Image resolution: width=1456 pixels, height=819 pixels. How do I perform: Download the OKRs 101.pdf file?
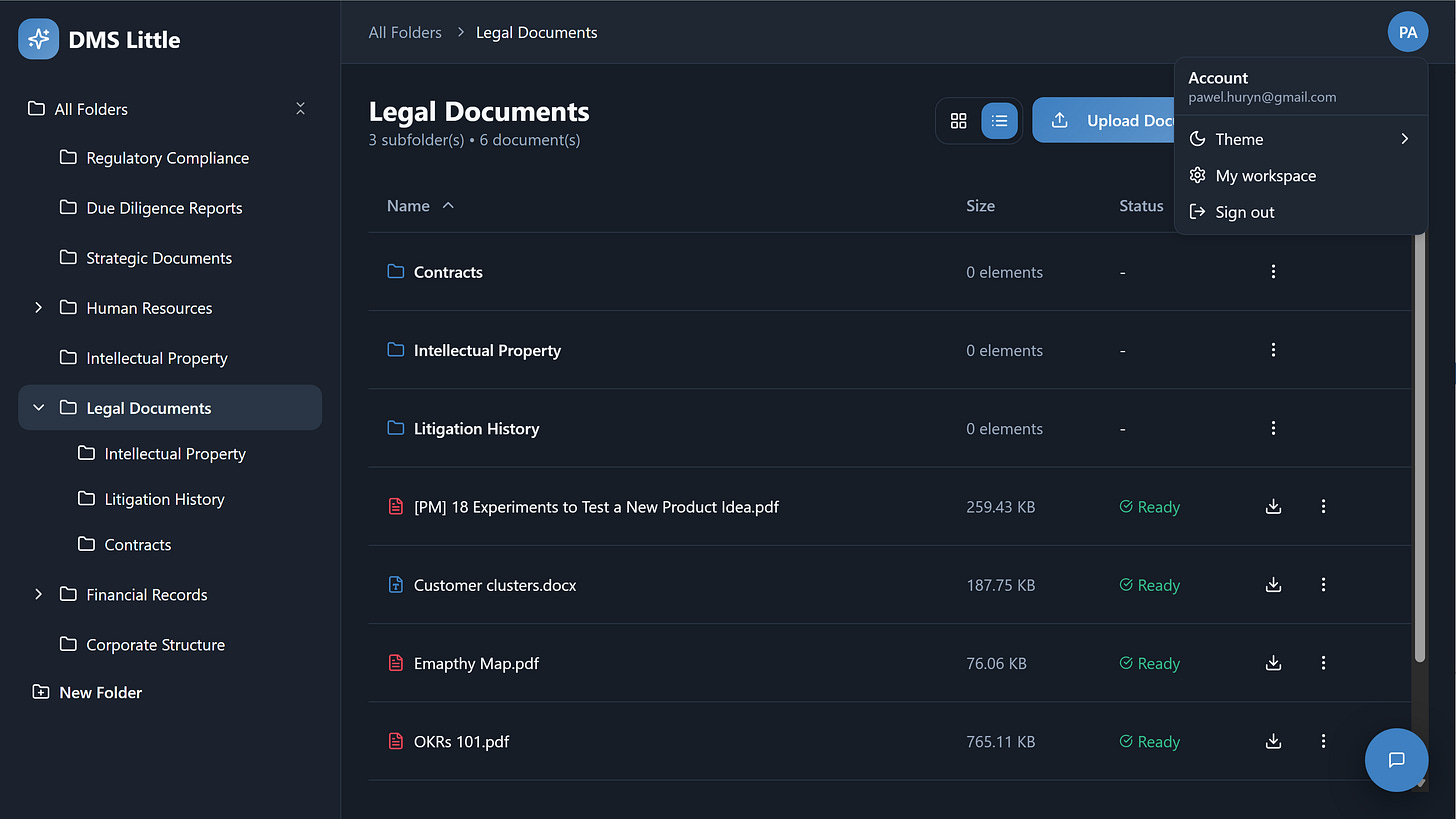tap(1273, 741)
